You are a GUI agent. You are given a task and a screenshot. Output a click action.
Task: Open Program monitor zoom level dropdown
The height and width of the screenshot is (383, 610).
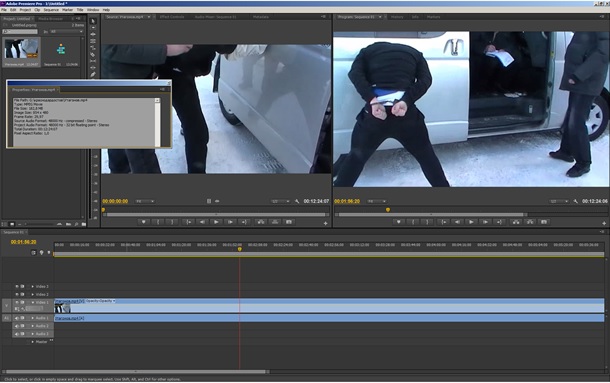pos(377,201)
